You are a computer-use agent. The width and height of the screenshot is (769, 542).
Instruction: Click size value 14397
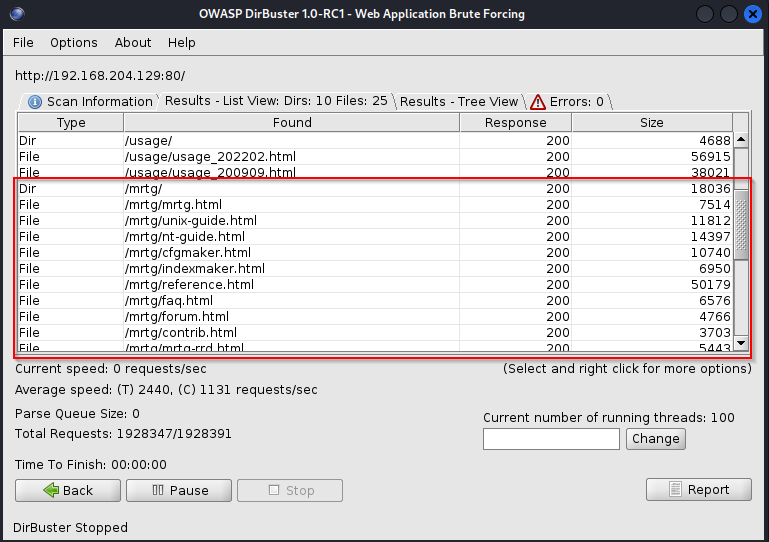tap(711, 236)
